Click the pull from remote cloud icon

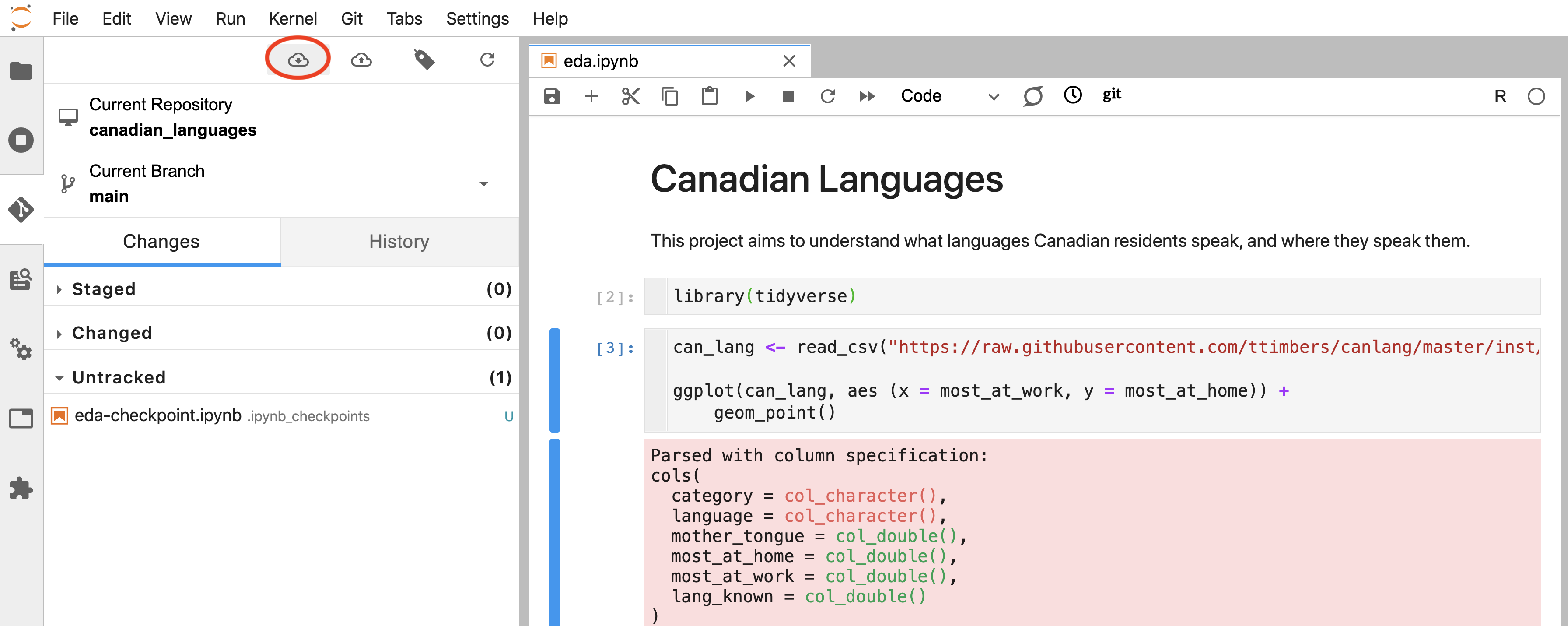pos(297,57)
